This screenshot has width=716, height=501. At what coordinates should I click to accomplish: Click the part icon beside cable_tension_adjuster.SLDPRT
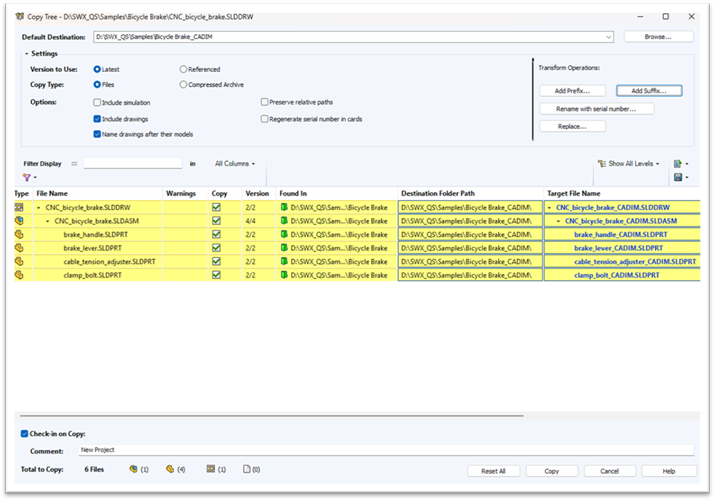[x=19, y=261]
